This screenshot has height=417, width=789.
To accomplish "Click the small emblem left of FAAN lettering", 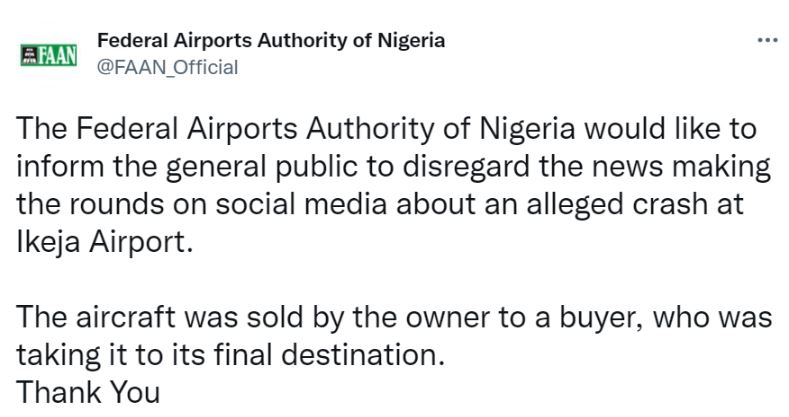I will 29,54.
